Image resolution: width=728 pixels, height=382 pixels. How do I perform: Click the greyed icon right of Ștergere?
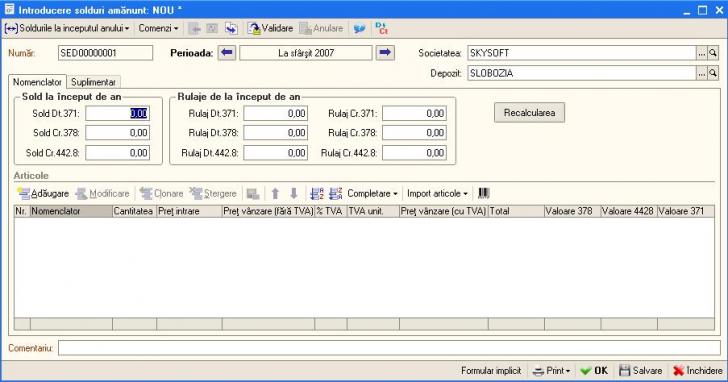click(x=253, y=194)
